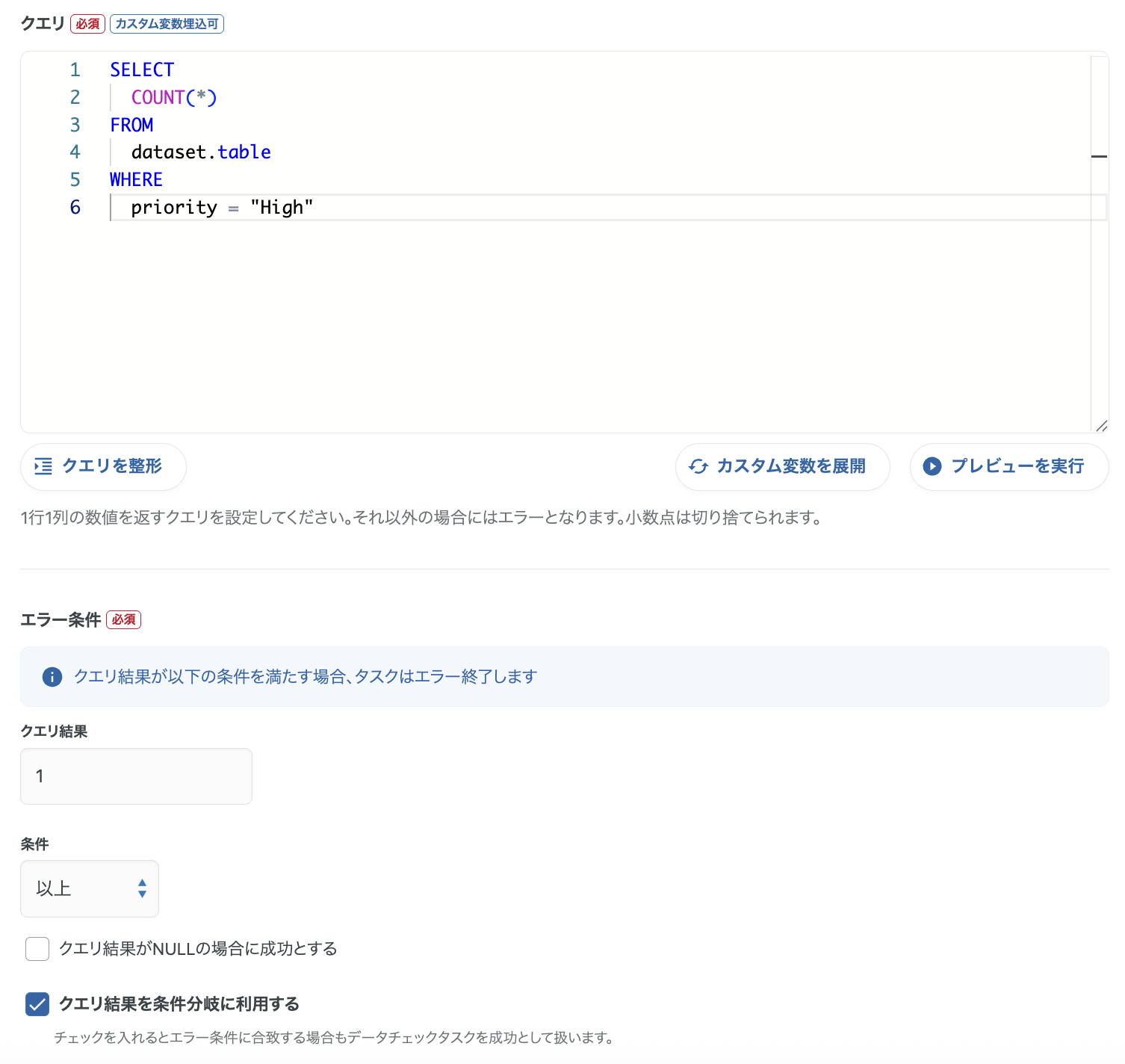Click the カスタム変数埋込可 badge
Screen dimensions: 1125x1064
166,23
